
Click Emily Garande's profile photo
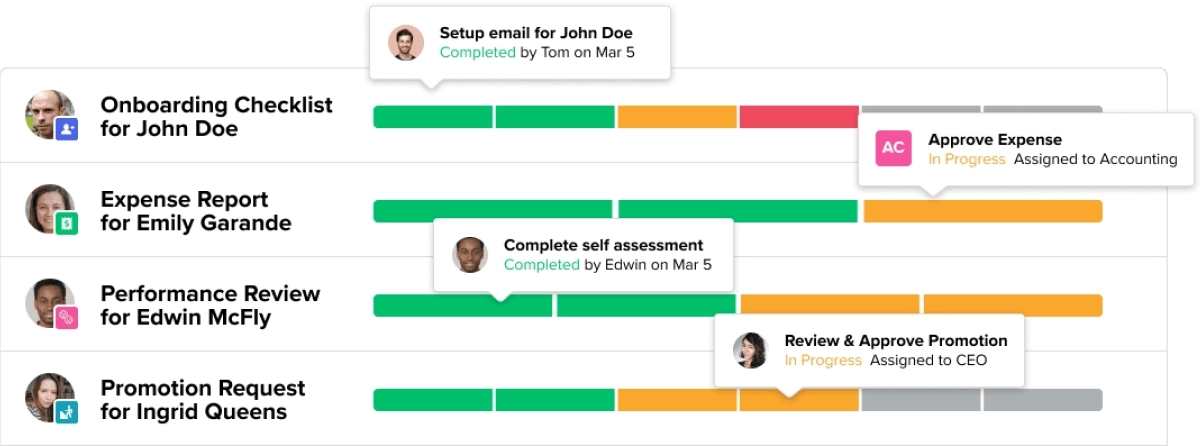point(48,207)
